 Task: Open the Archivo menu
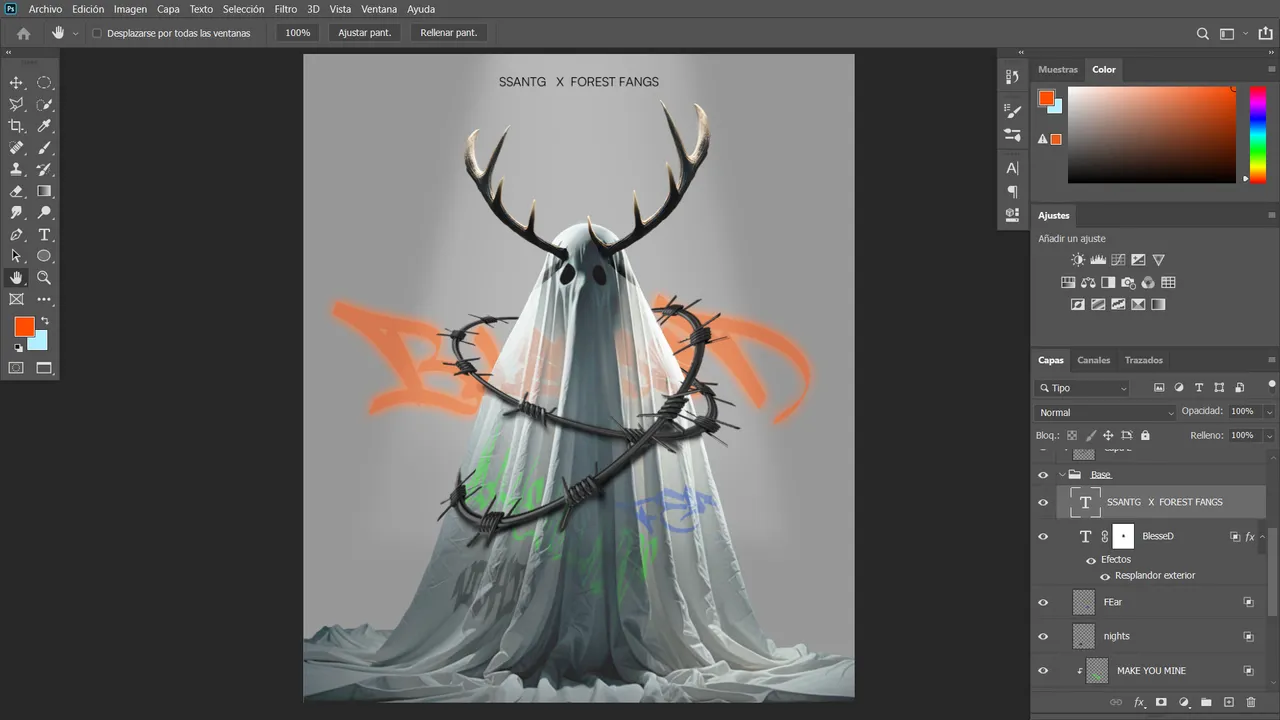click(x=45, y=9)
